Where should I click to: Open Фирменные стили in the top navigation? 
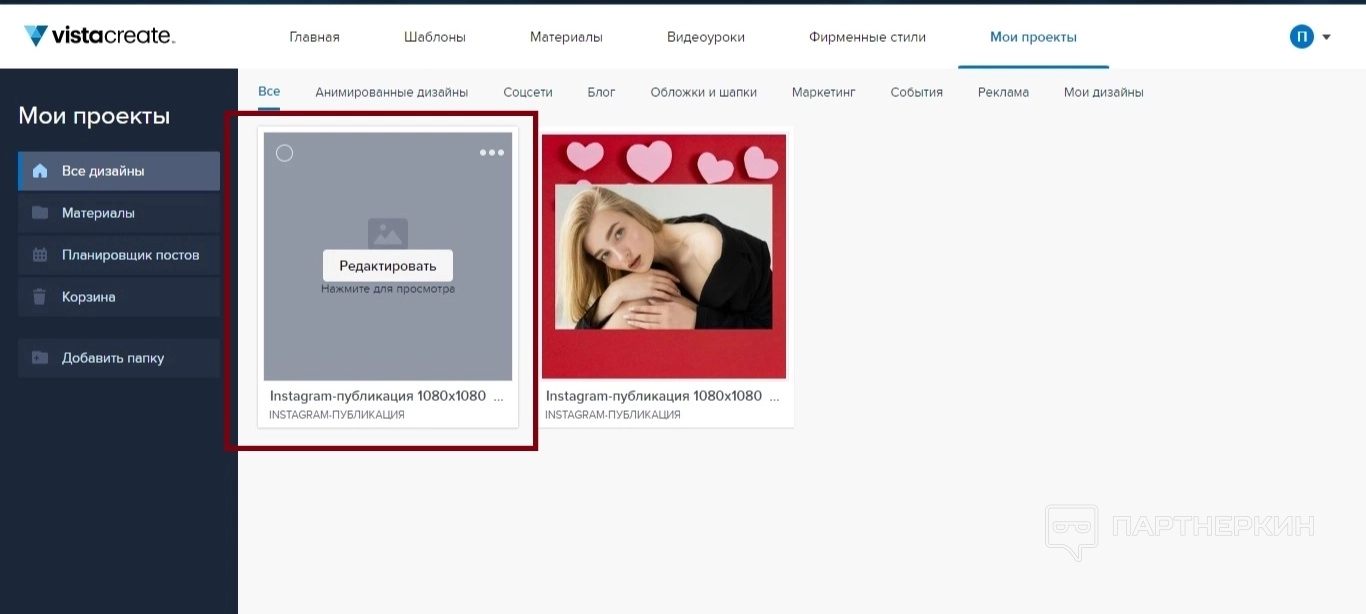coord(867,37)
